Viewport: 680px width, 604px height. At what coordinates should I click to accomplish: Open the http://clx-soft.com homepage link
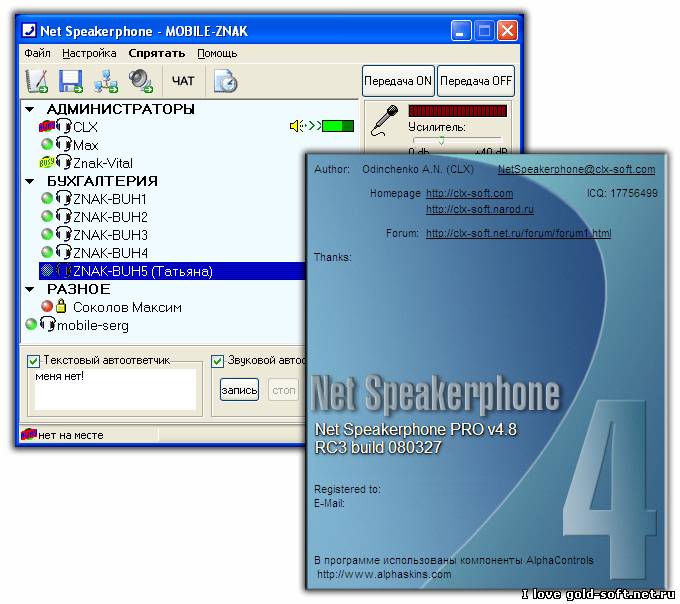pyautogui.click(x=469, y=193)
